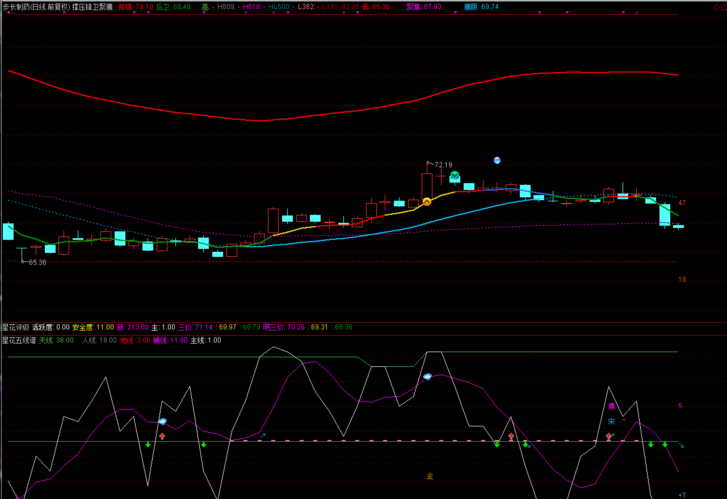This screenshot has width=727, height=499.
Task: Click the 星花五线谱 indicator title
Action: tap(19, 340)
